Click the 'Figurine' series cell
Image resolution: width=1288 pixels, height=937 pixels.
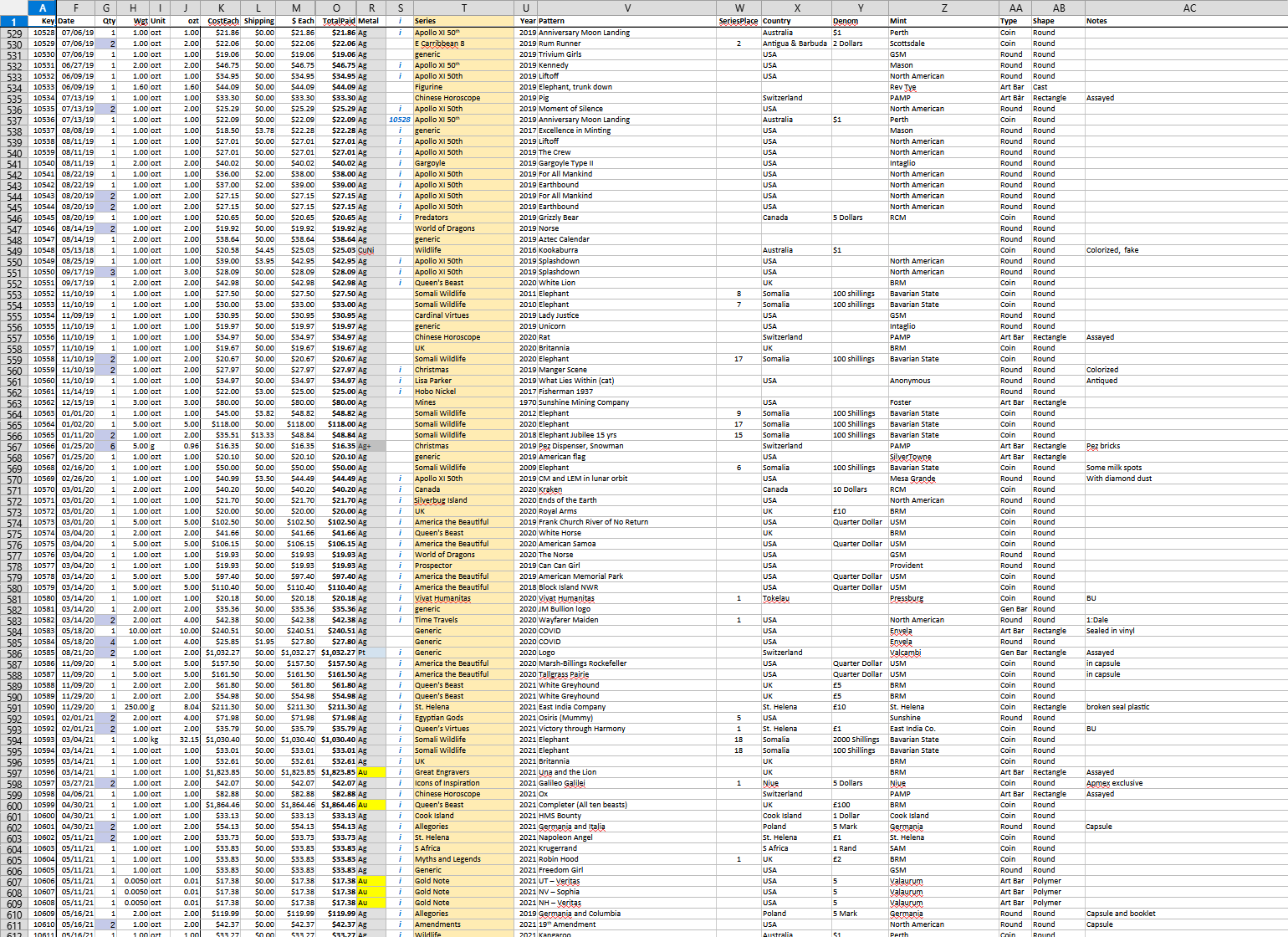tap(463, 87)
